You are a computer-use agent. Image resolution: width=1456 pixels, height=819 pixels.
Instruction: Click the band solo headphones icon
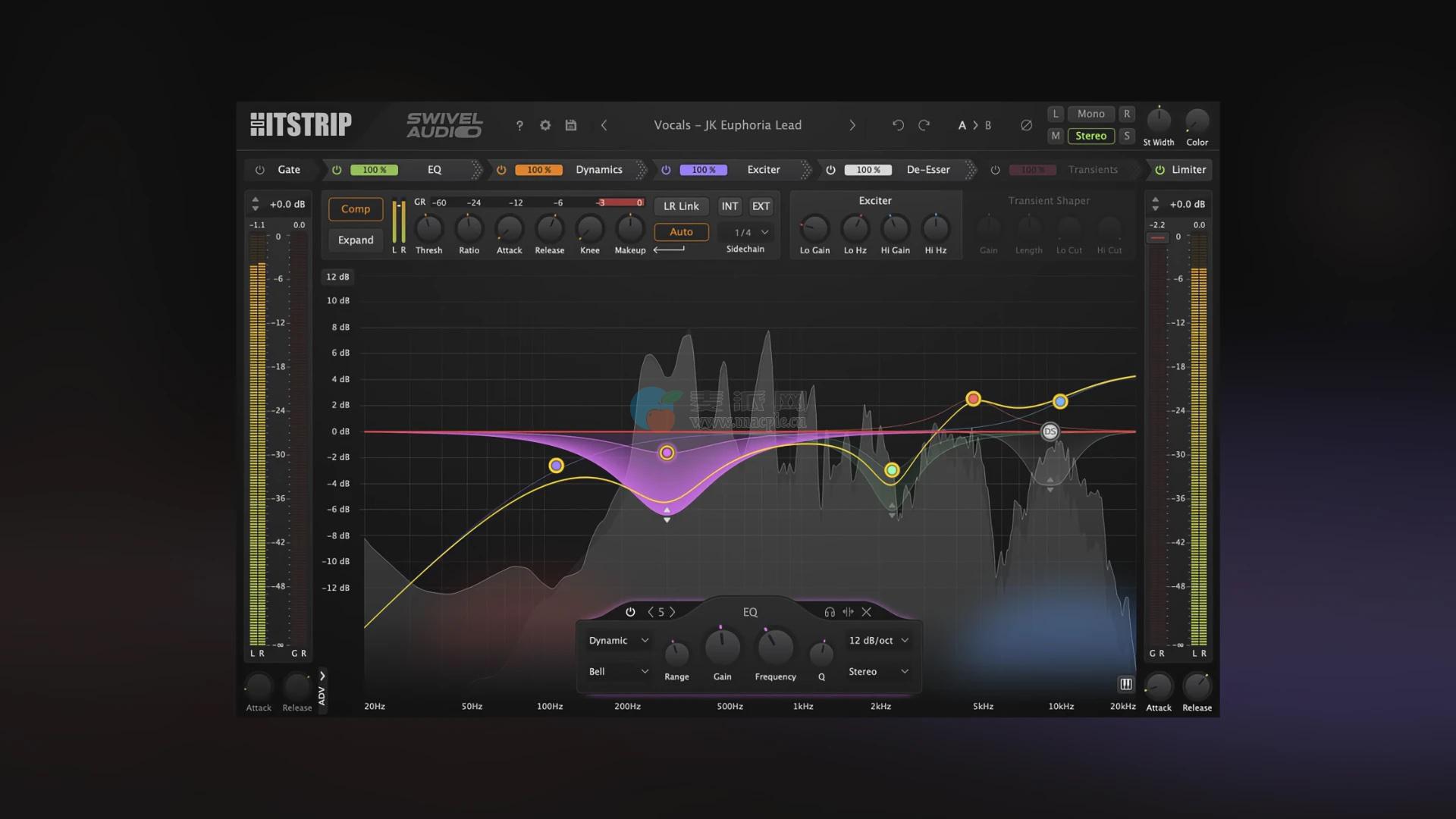coord(830,612)
